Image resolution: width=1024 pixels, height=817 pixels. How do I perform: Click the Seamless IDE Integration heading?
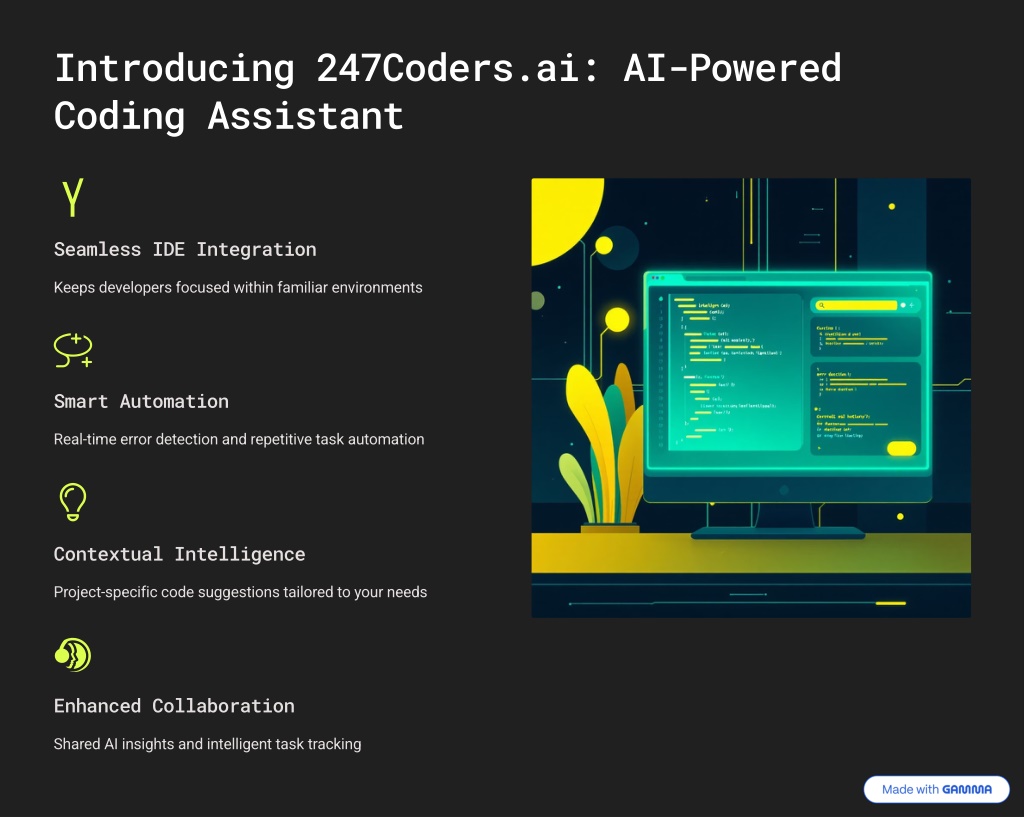185,249
